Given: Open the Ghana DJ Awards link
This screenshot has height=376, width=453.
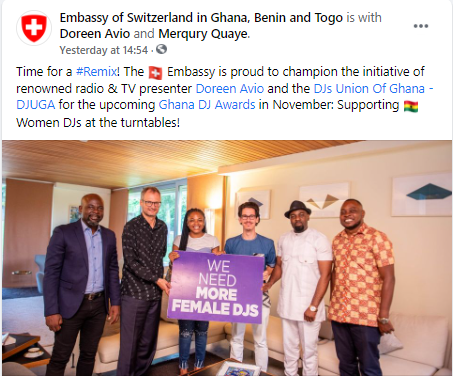Looking at the screenshot, I should click(207, 105).
